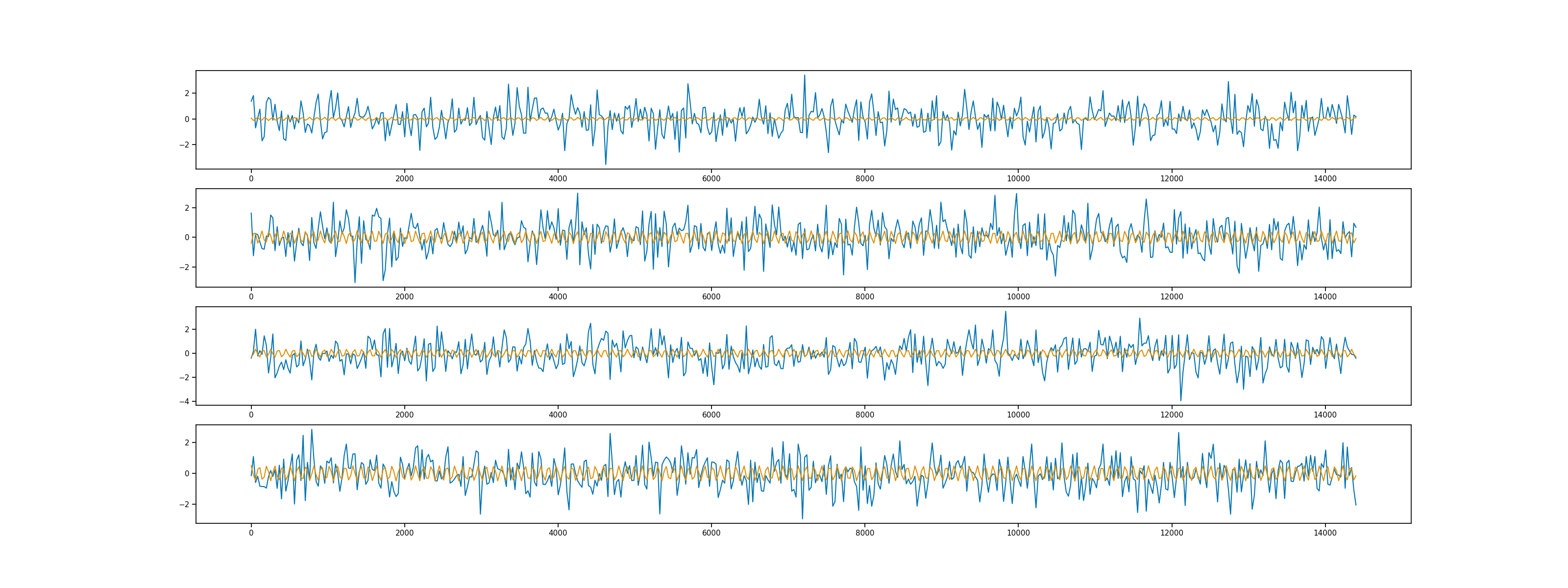This screenshot has width=1568, height=588.
Task: Click the deepest blue dip in third subplot
Action: click(1181, 400)
